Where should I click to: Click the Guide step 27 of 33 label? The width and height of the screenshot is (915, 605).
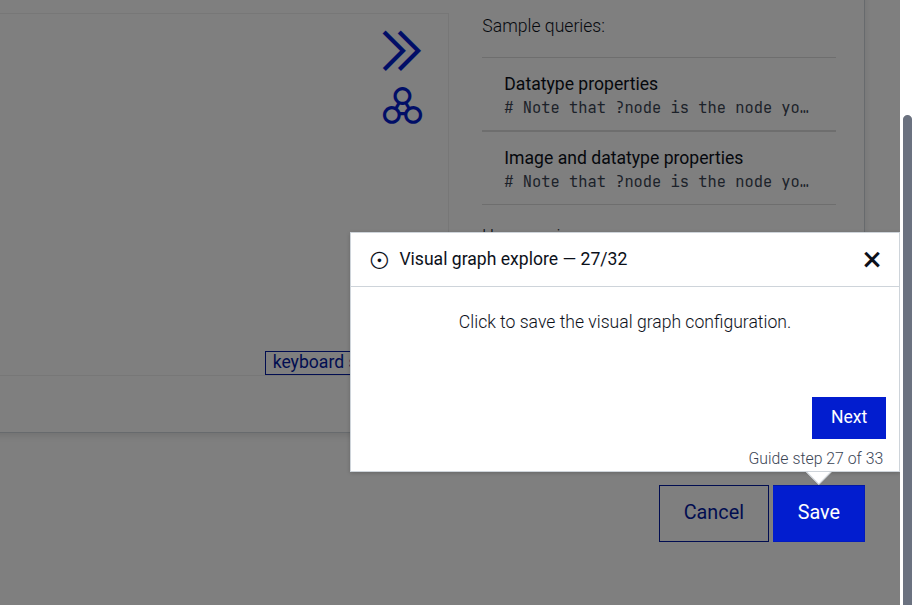815,459
